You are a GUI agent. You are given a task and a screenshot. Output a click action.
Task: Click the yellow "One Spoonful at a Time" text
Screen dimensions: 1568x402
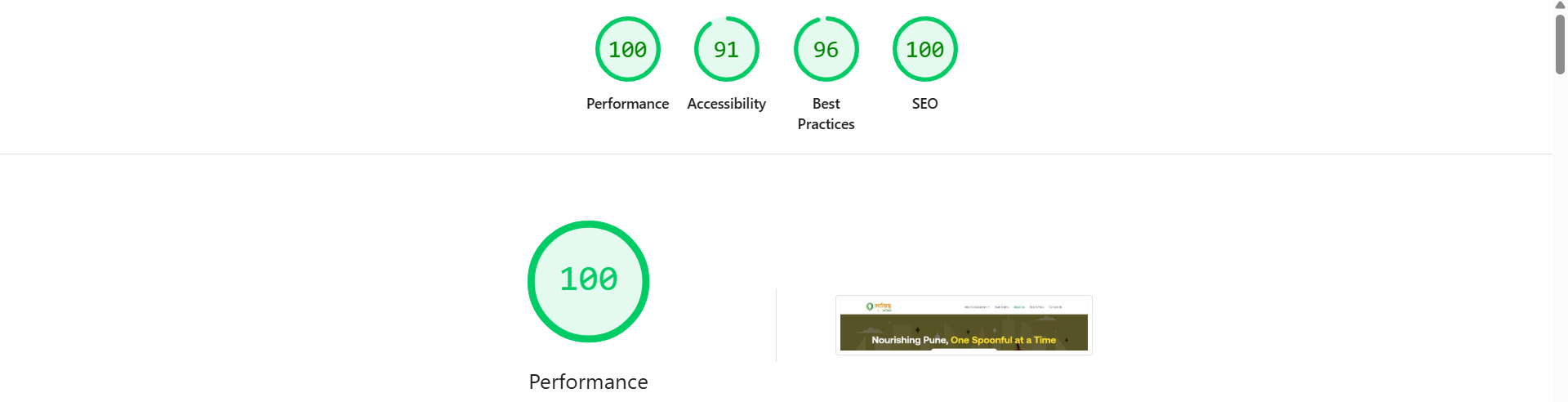tap(1003, 340)
